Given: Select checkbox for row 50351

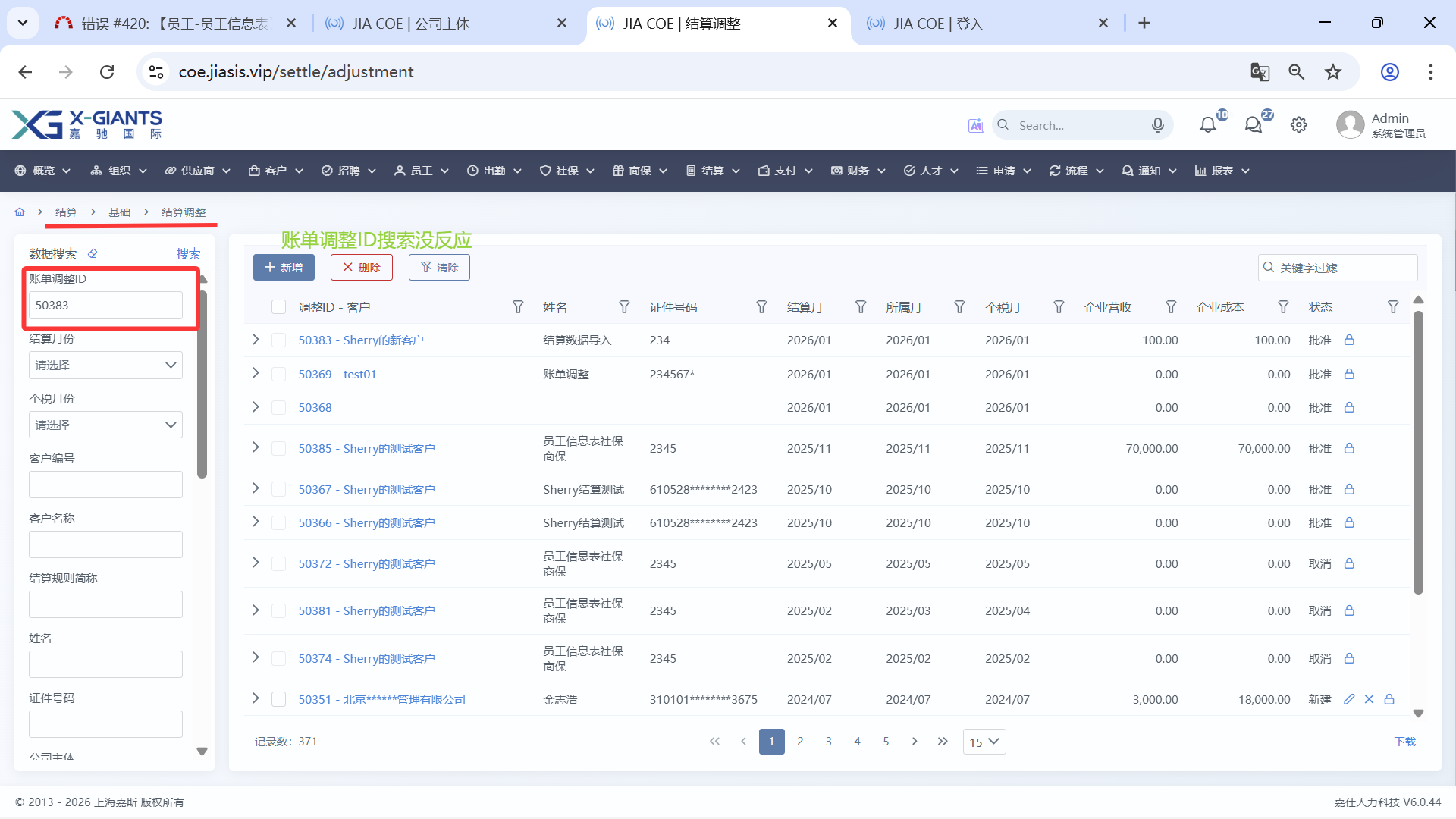Looking at the screenshot, I should (x=278, y=699).
